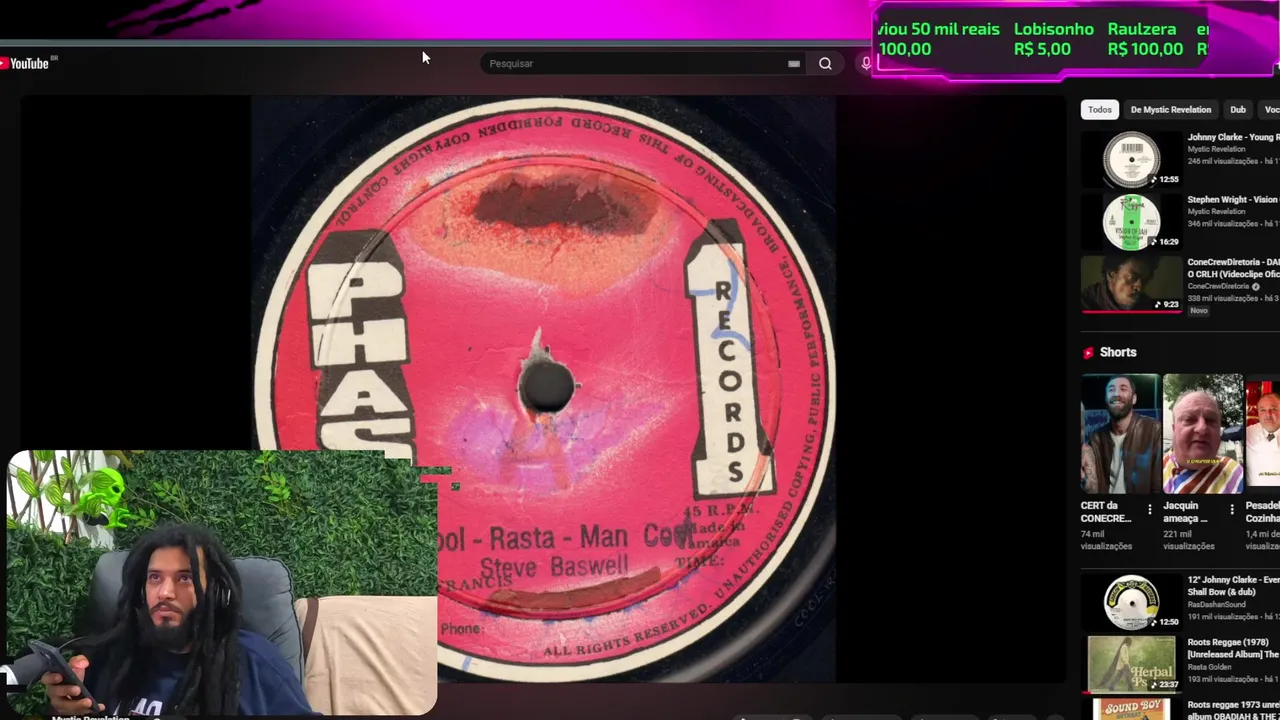Open the YouTube home logo
This screenshot has height=720, width=1280.
24,63
